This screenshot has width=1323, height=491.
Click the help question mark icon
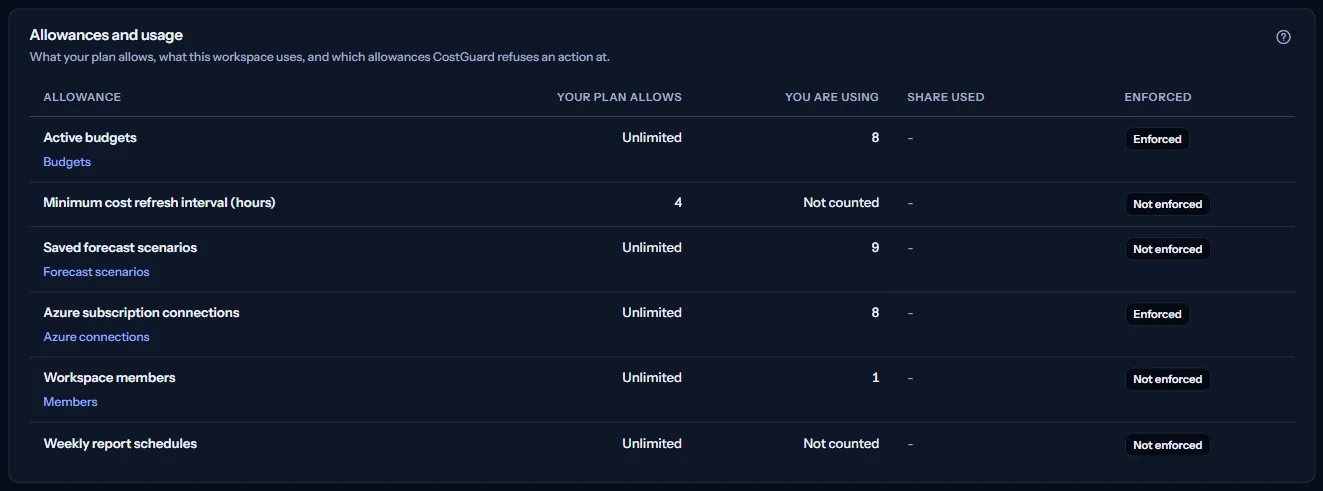[x=1283, y=37]
